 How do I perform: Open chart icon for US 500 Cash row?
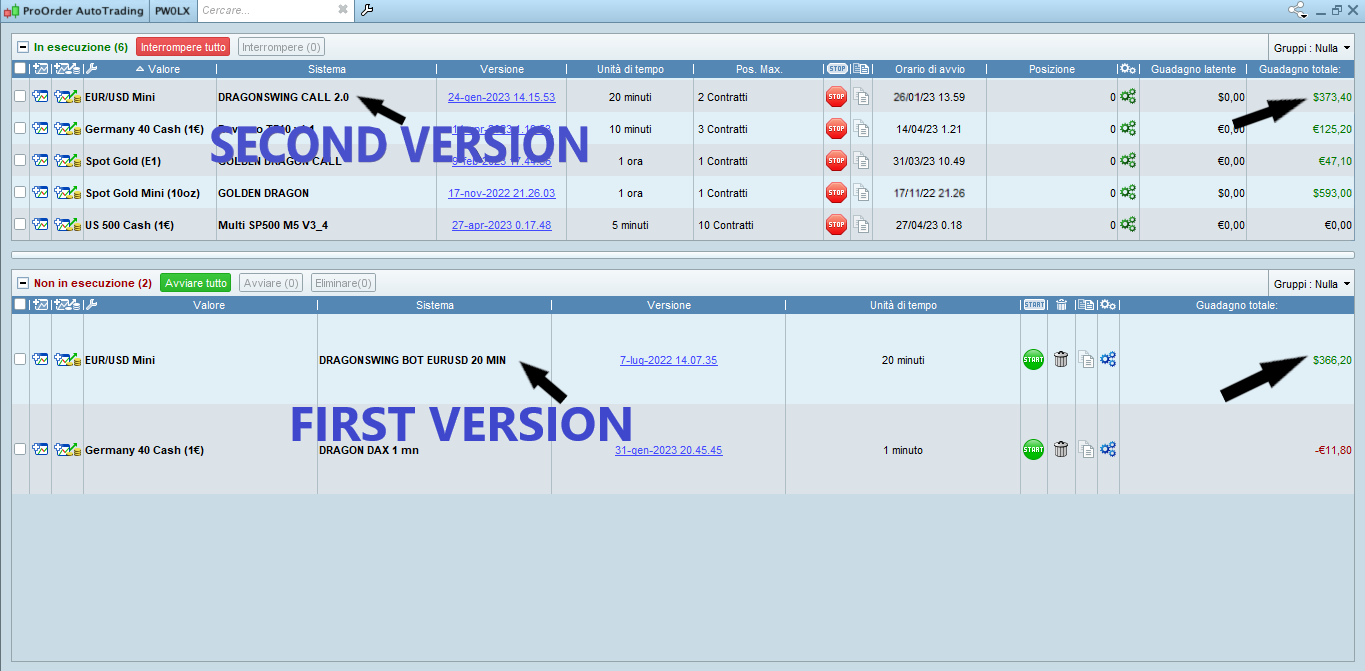(40, 225)
